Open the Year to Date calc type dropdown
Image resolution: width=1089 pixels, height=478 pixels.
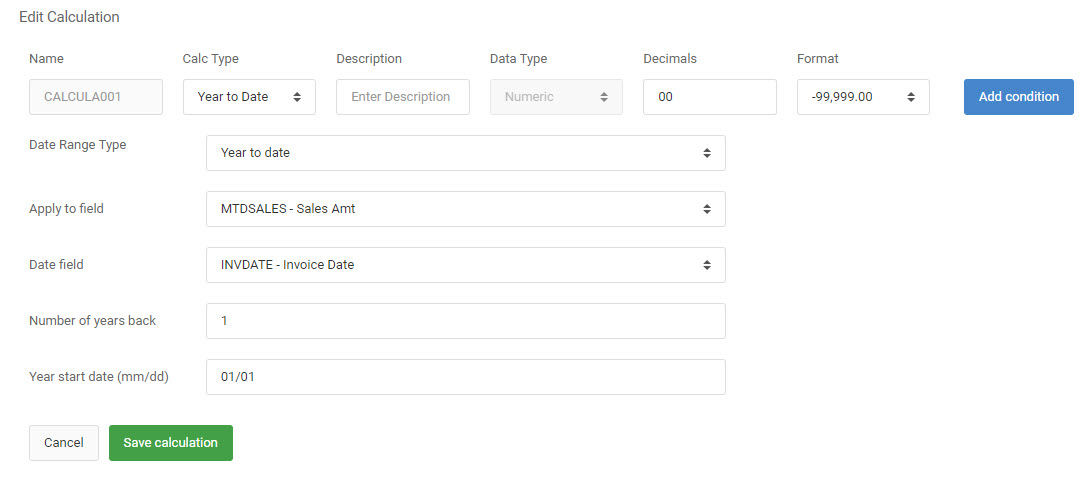tap(249, 97)
